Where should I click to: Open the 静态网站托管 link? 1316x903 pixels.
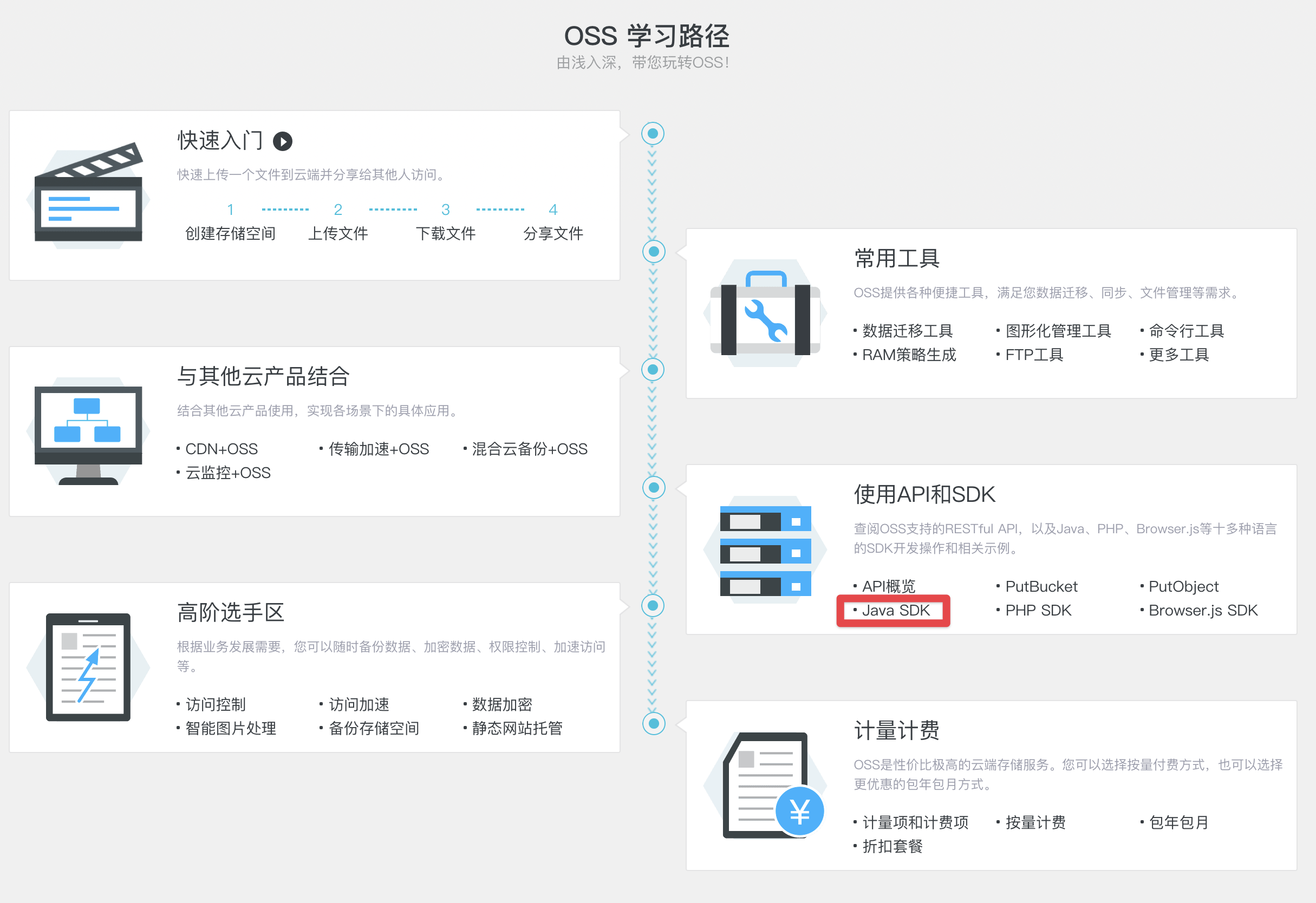517,728
